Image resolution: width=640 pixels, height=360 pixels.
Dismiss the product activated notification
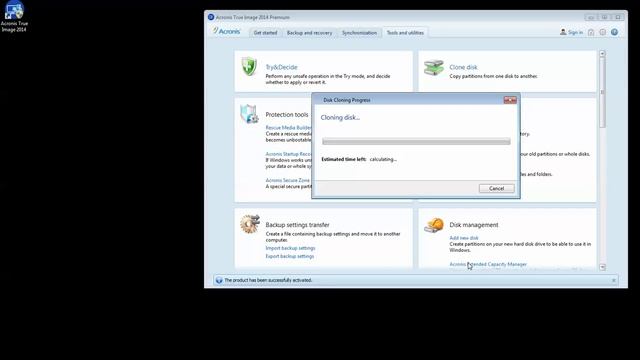click(x=613, y=280)
